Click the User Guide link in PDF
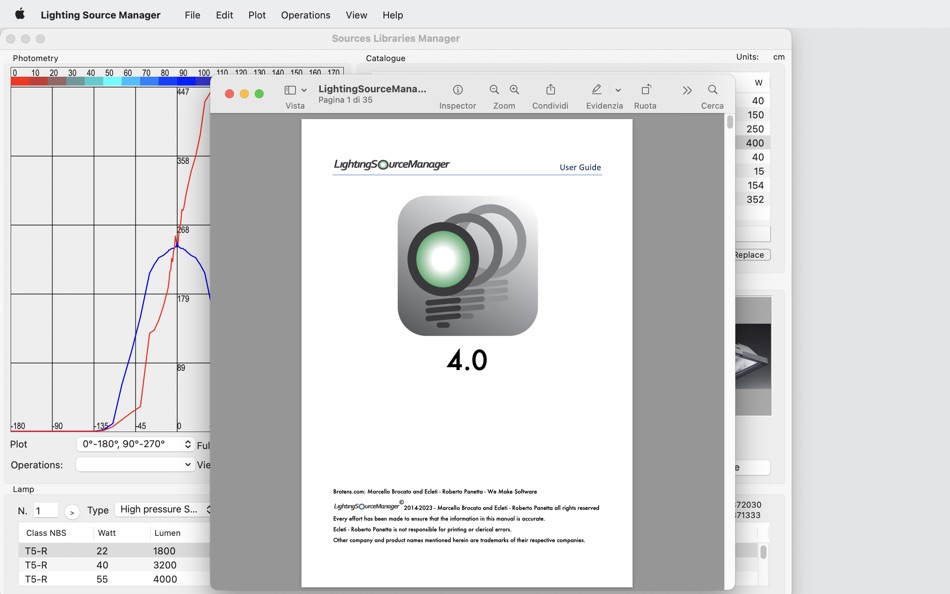Viewport: 950px width, 594px height. 580,167
